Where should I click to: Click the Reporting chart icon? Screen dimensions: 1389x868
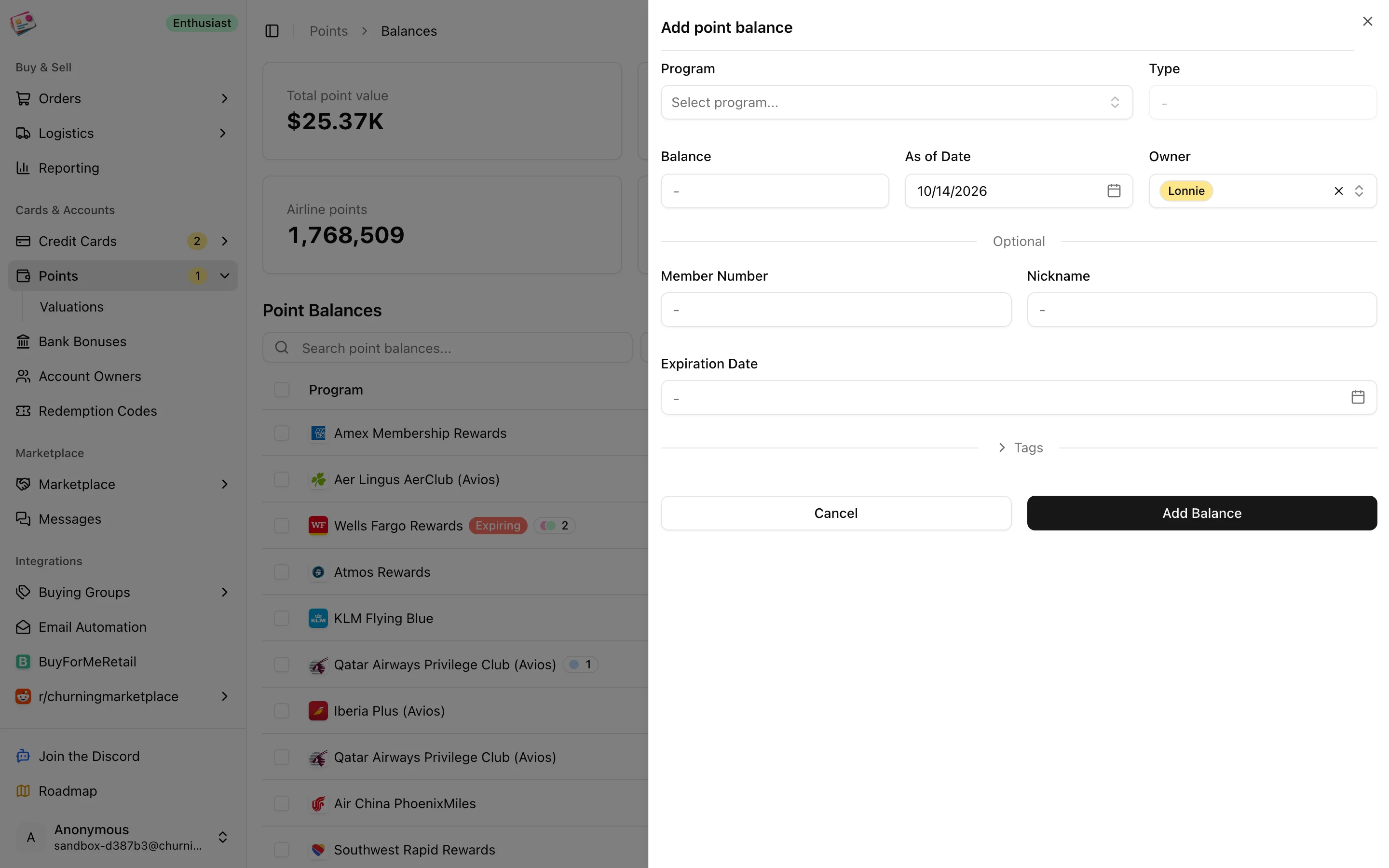click(x=23, y=168)
